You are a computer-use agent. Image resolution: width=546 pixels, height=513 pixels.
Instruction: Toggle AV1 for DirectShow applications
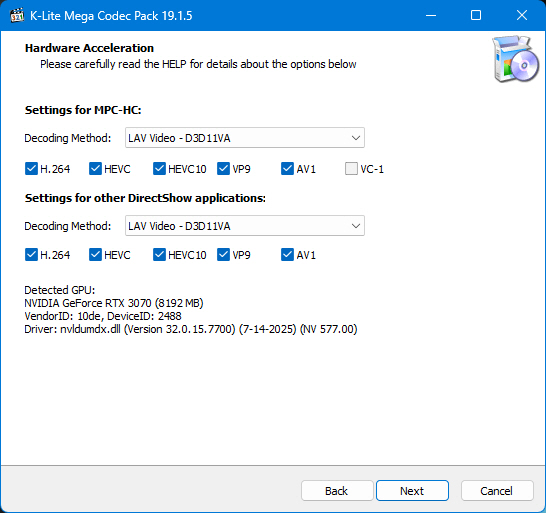pyautogui.click(x=287, y=255)
